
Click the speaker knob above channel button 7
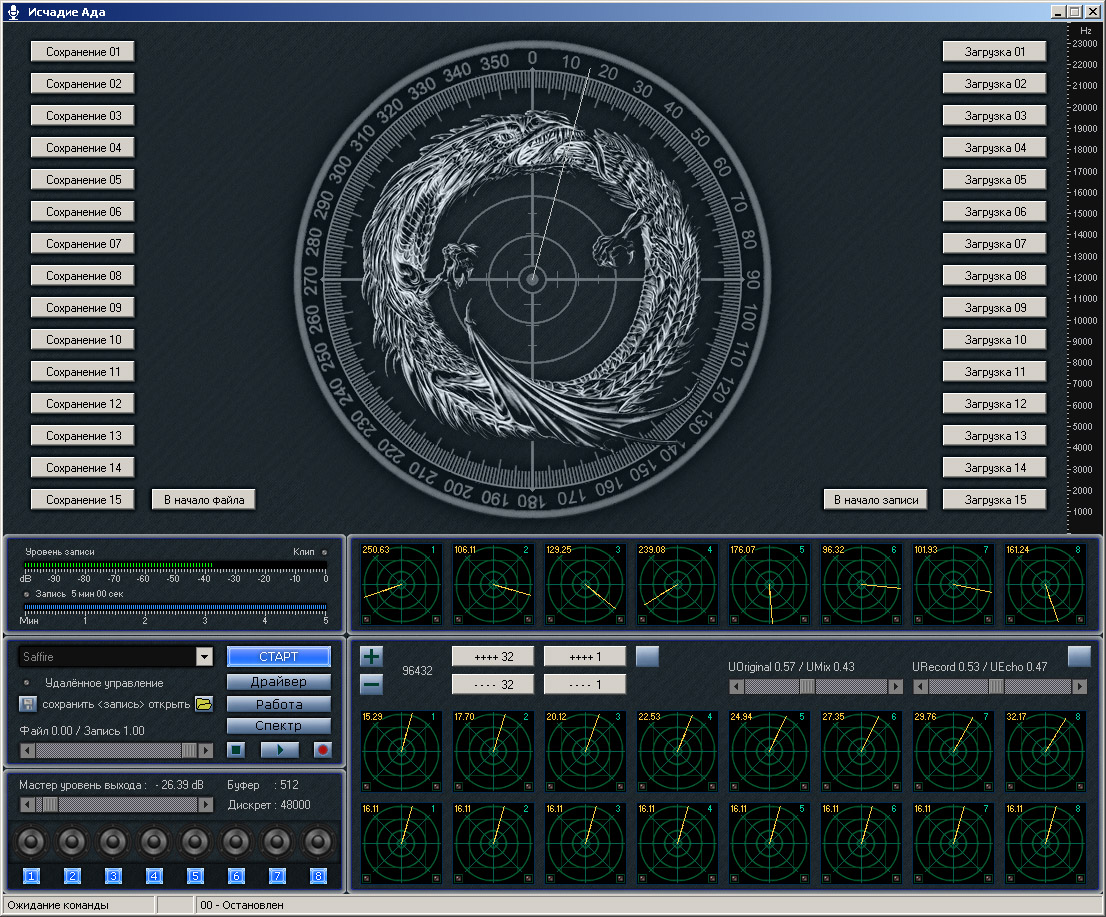276,841
